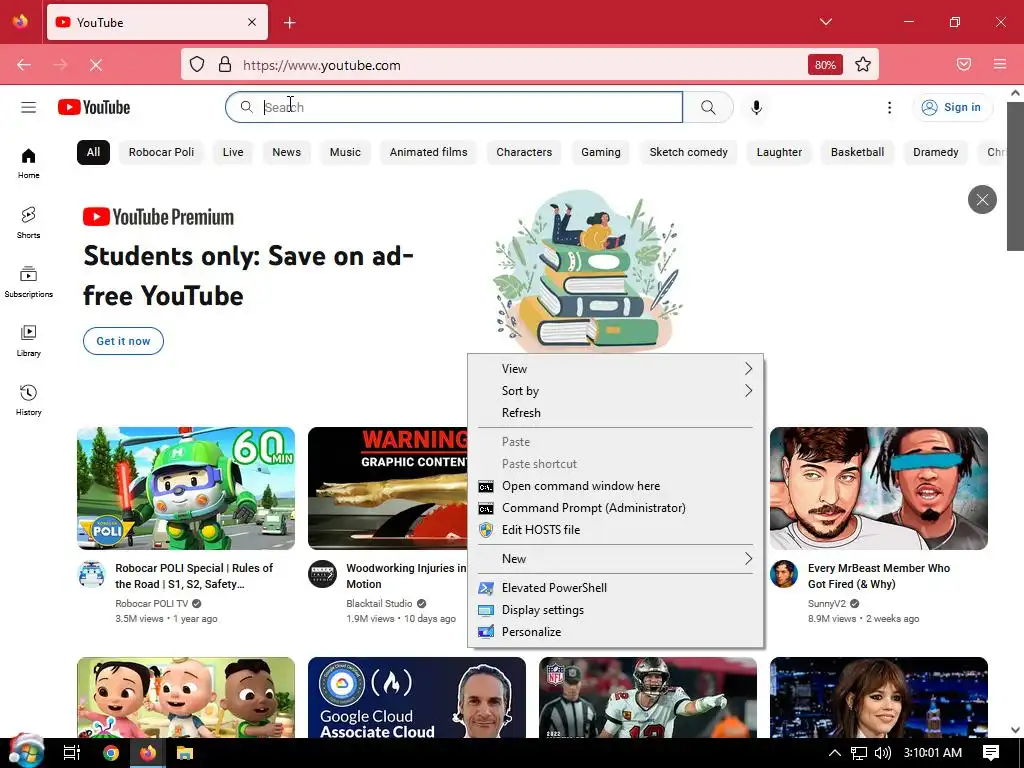Select the Basketball filter chip
Screen dimensions: 1024x768
[857, 152]
